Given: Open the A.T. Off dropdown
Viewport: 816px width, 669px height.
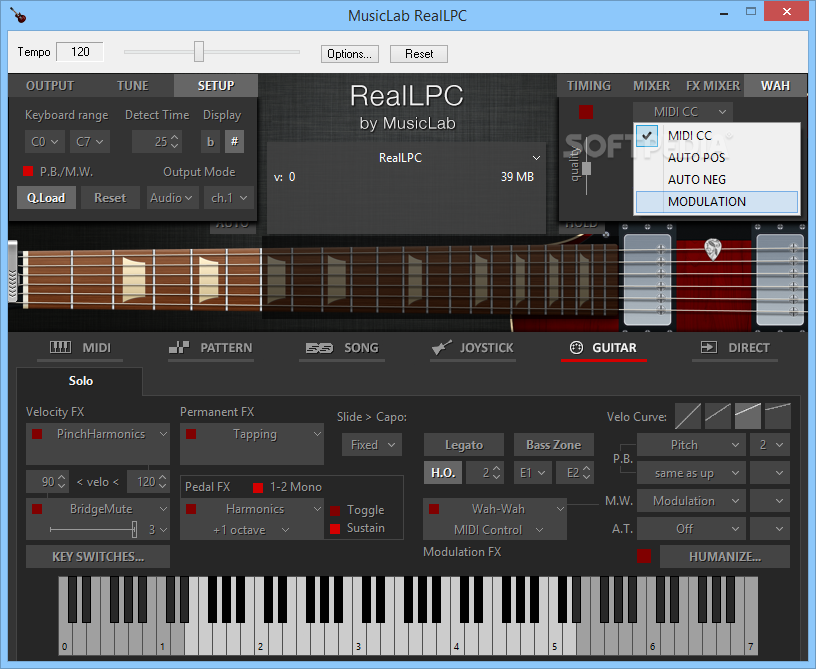Looking at the screenshot, I should [x=691, y=529].
